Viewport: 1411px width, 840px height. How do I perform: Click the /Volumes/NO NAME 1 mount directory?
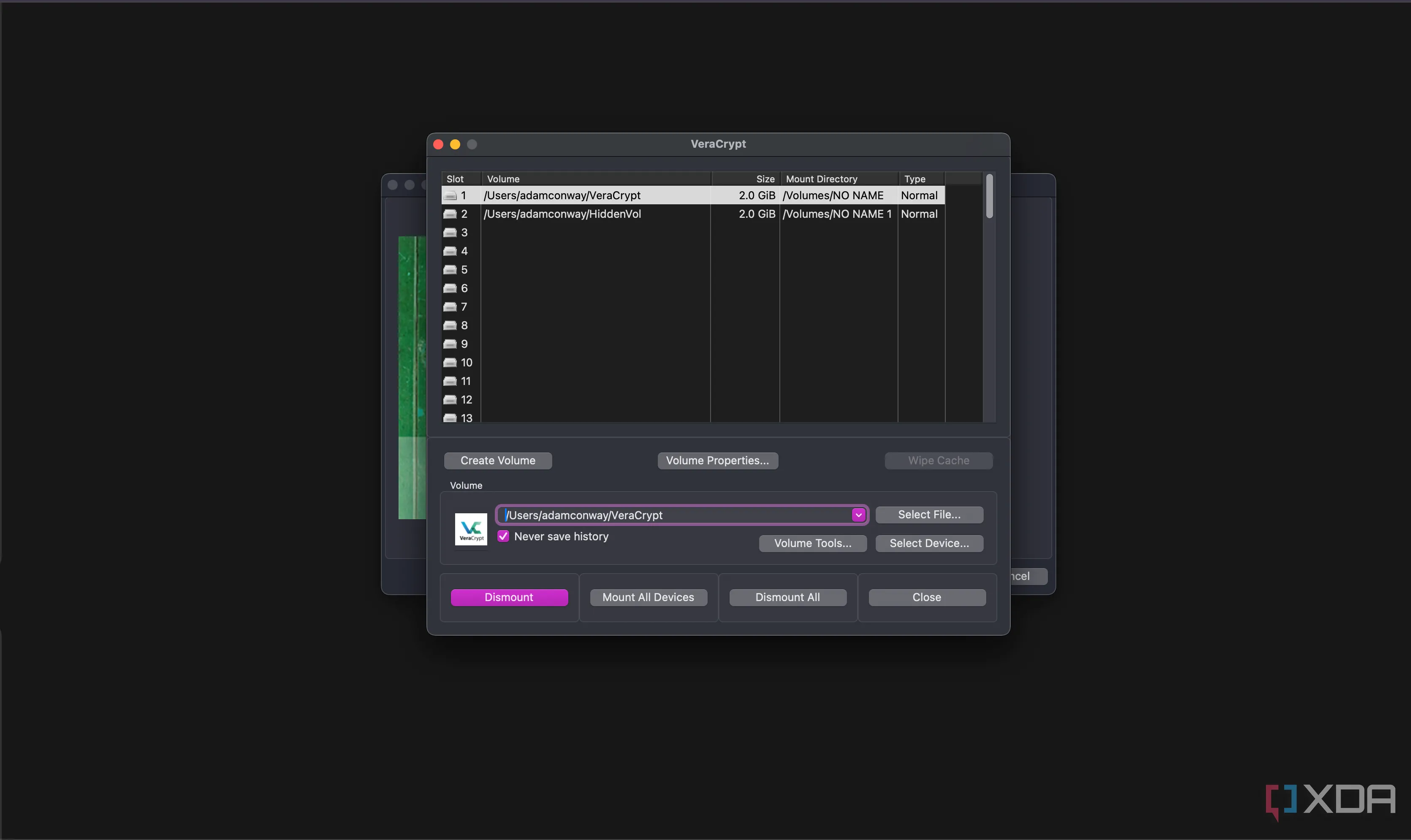[x=837, y=214]
